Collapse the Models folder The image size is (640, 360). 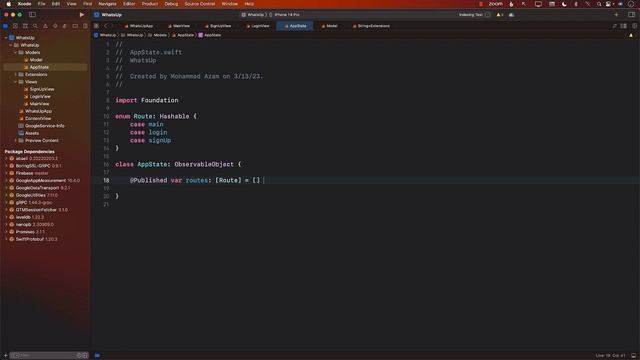pyautogui.click(x=16, y=52)
